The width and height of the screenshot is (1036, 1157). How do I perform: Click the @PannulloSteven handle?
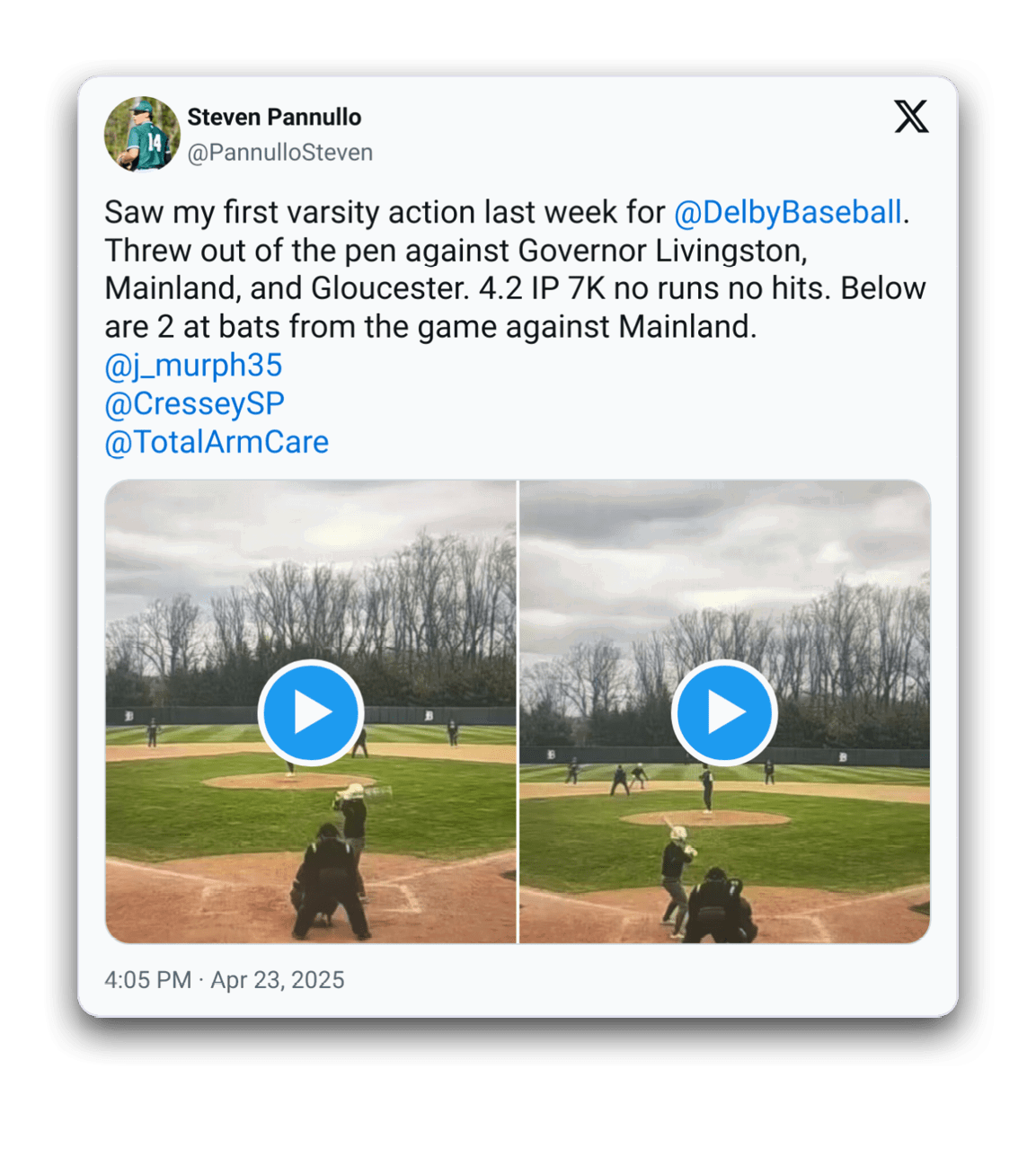pos(279,153)
